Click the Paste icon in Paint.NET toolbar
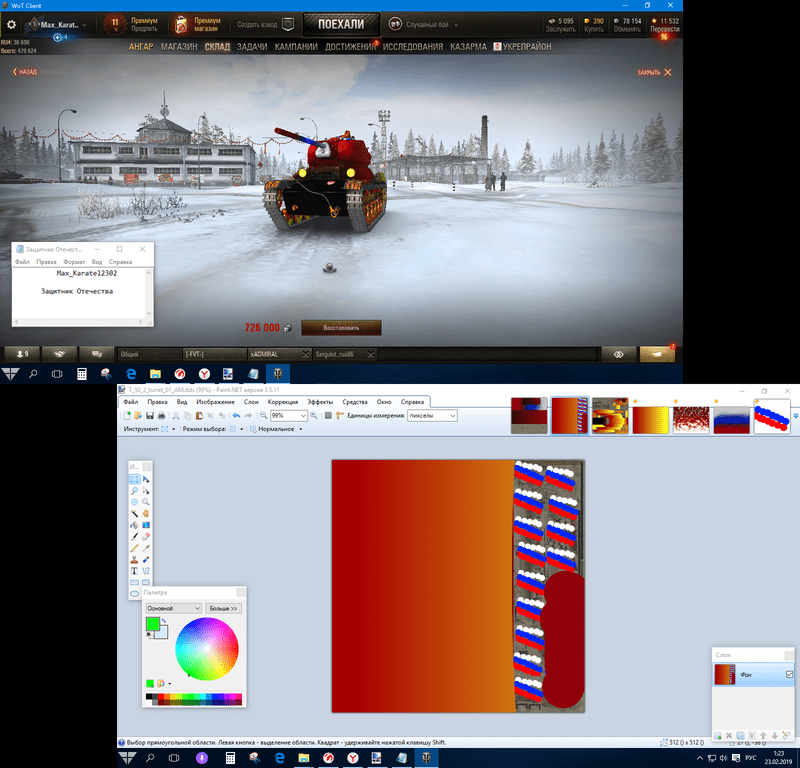This screenshot has width=800, height=768. [x=199, y=416]
